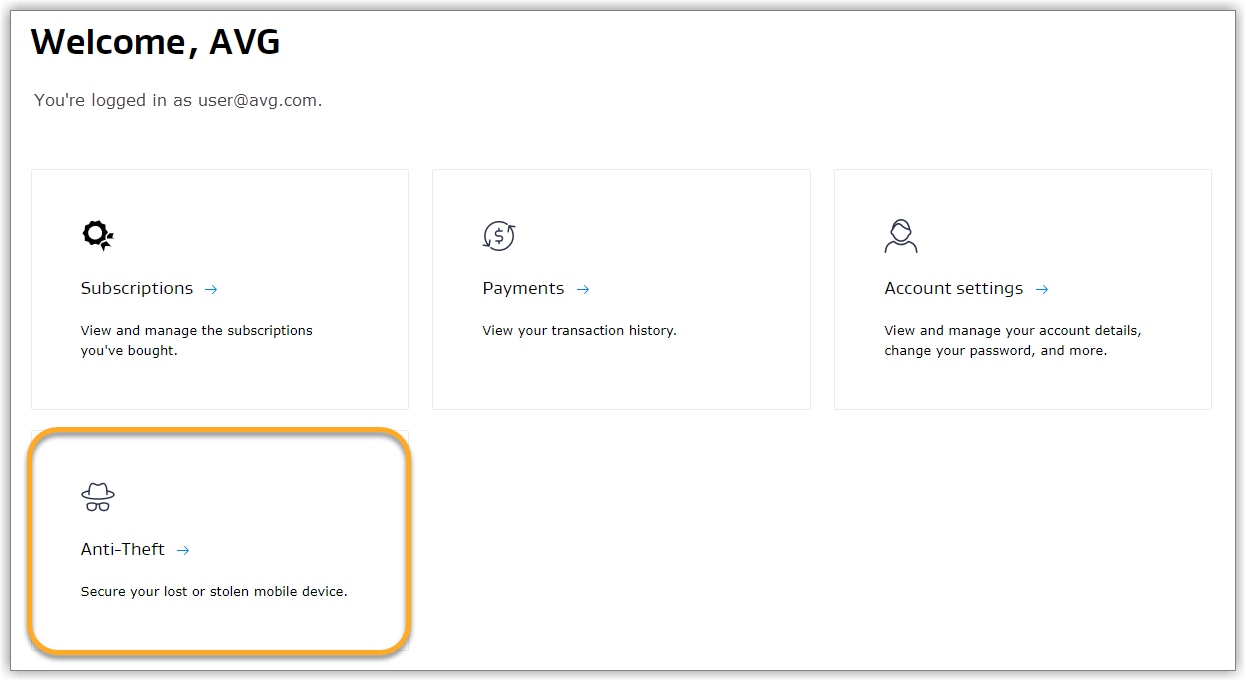
Task: Open the Subscriptions link
Action: pyautogui.click(x=137, y=288)
